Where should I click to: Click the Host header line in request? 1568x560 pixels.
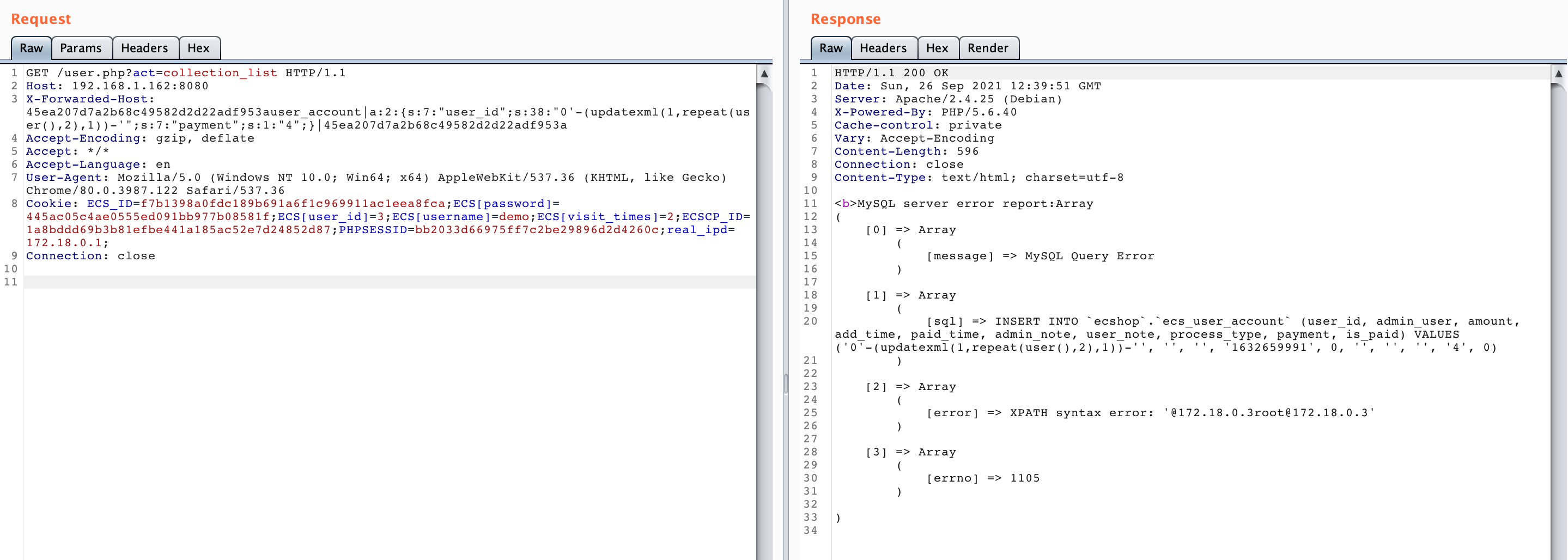tap(117, 86)
